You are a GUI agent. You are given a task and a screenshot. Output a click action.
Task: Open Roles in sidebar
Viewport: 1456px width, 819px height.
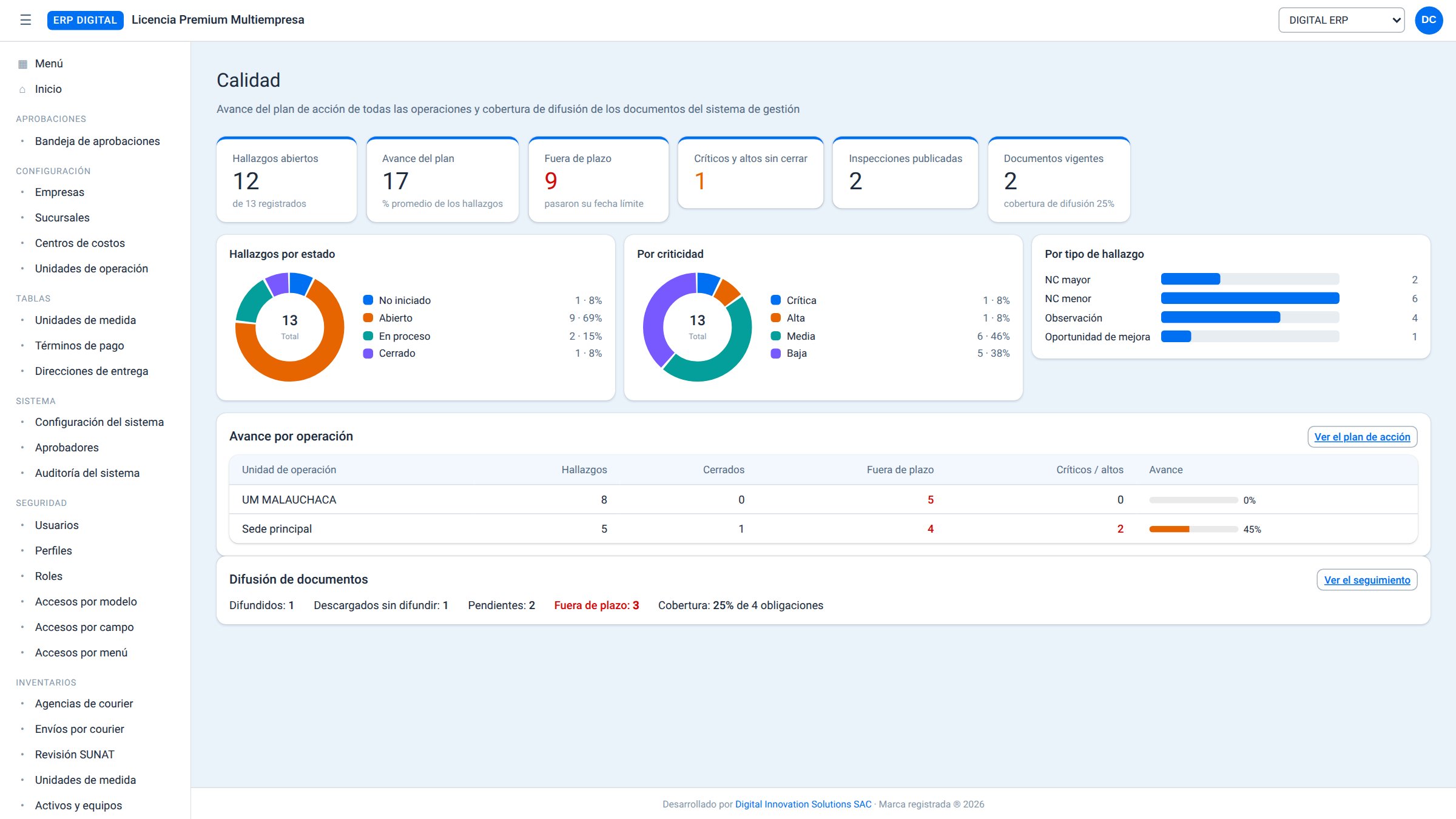49,576
